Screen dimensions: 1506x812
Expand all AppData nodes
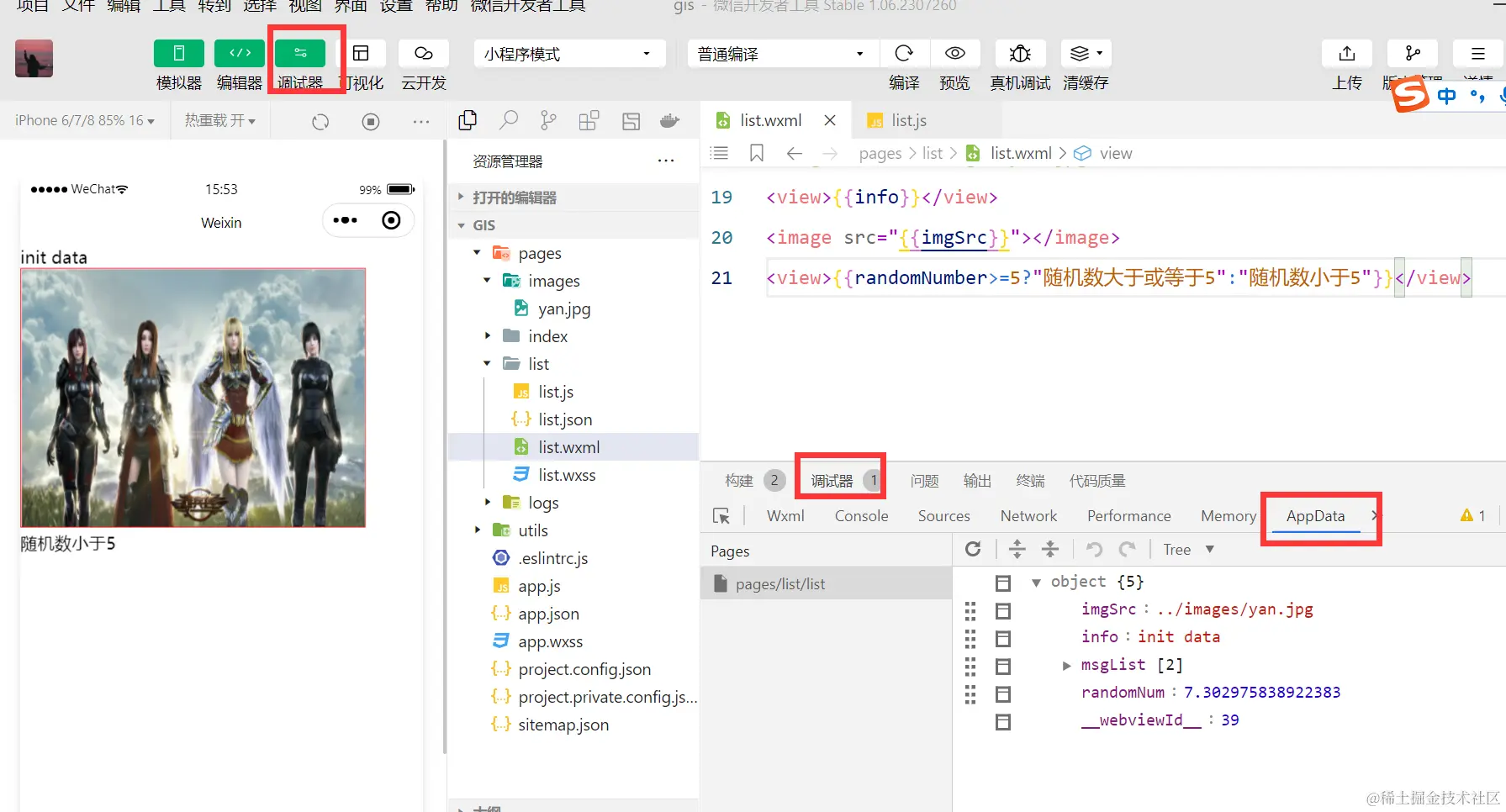click(x=1017, y=549)
